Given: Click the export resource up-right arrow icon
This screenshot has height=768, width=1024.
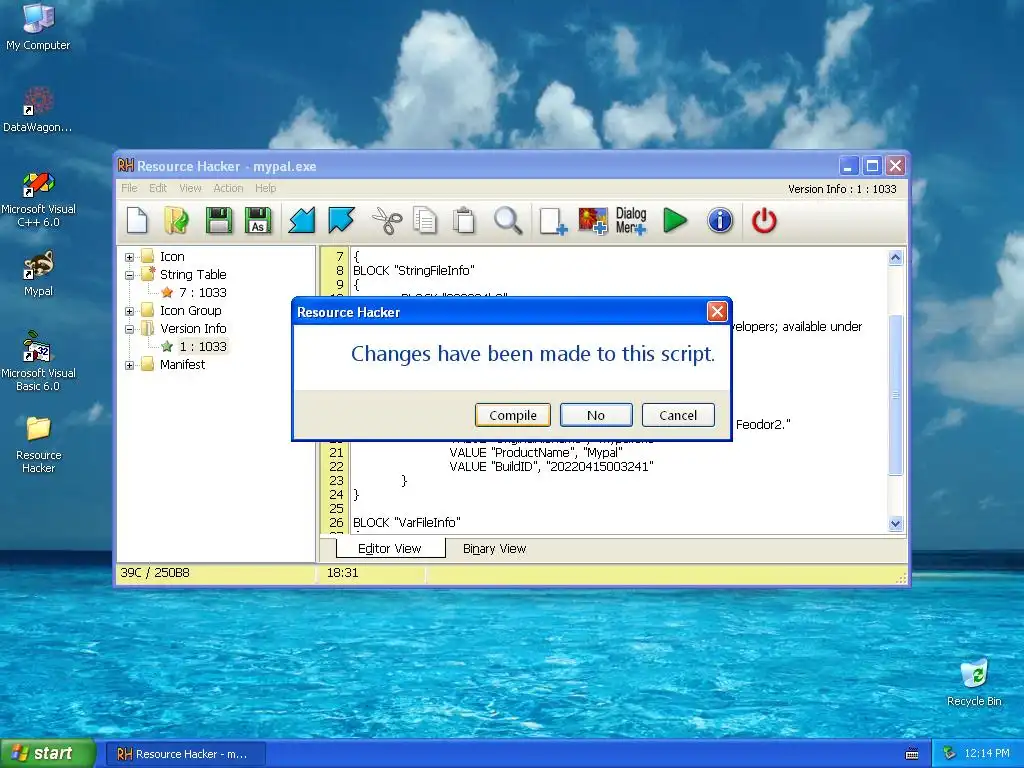Looking at the screenshot, I should click(x=341, y=221).
